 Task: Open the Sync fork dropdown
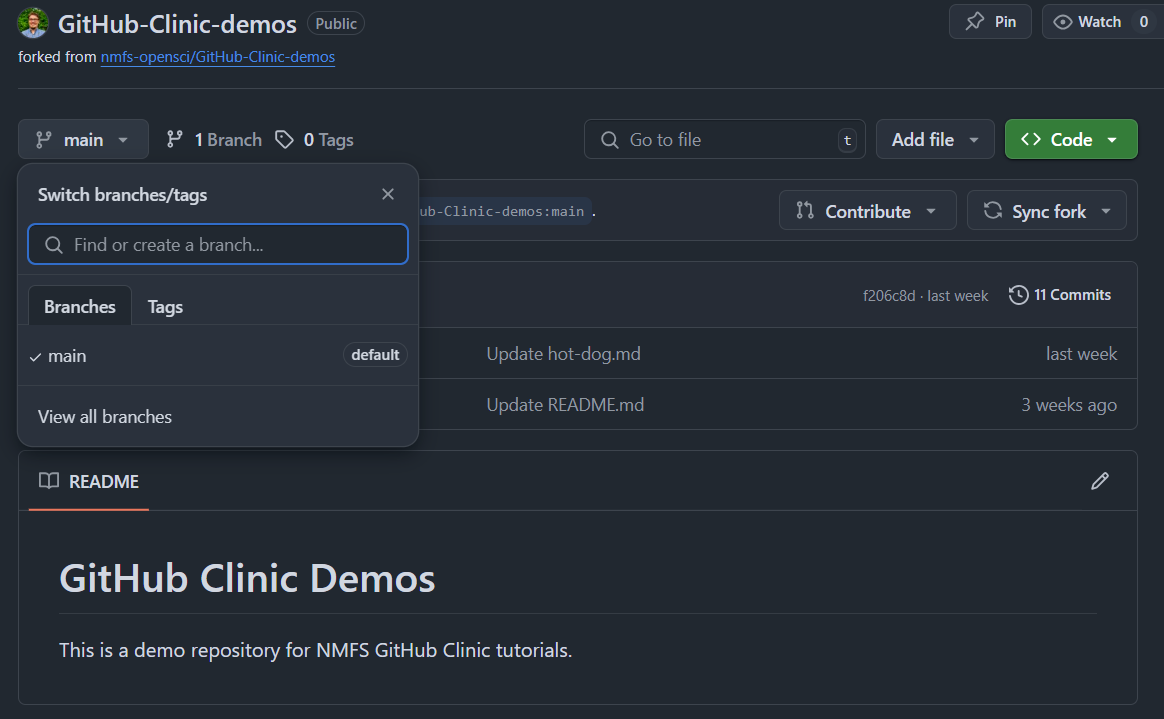[x=1046, y=211]
